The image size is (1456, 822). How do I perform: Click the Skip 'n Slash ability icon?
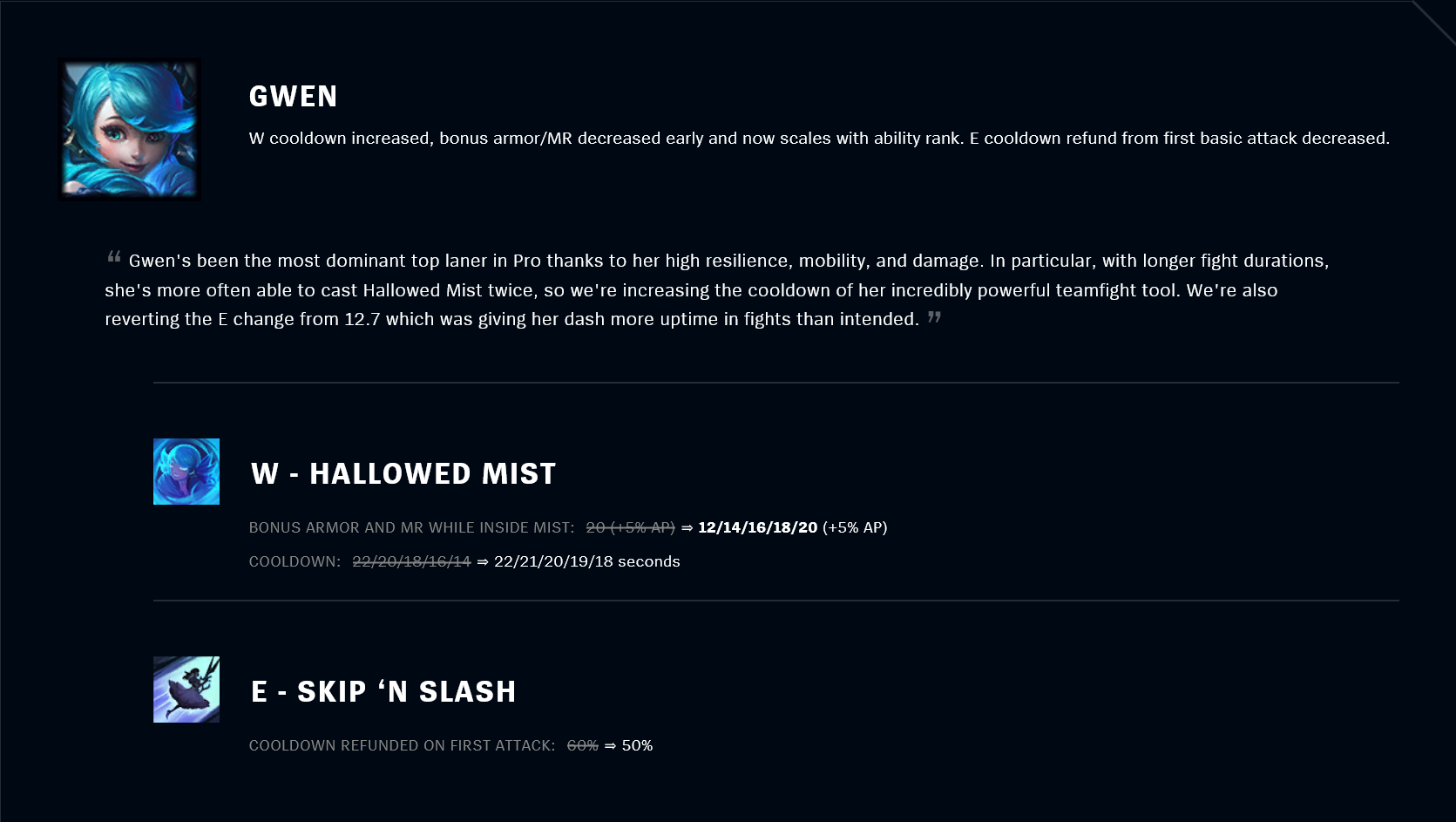coord(186,690)
